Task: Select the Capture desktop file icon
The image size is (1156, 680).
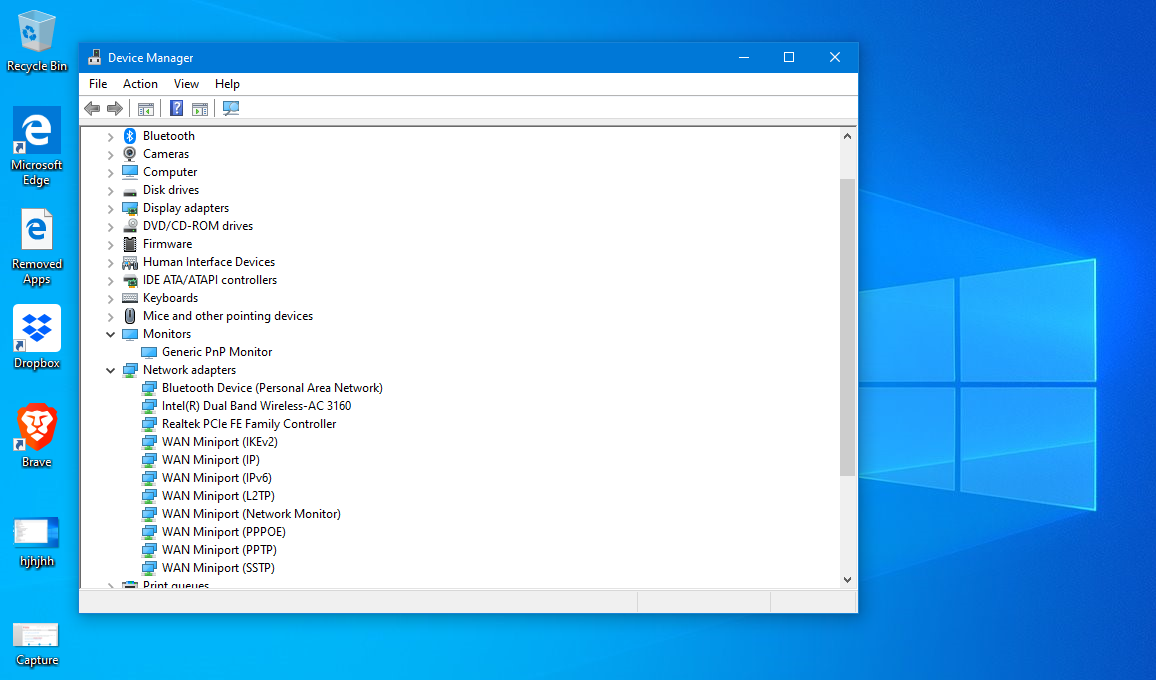Action: (36, 644)
